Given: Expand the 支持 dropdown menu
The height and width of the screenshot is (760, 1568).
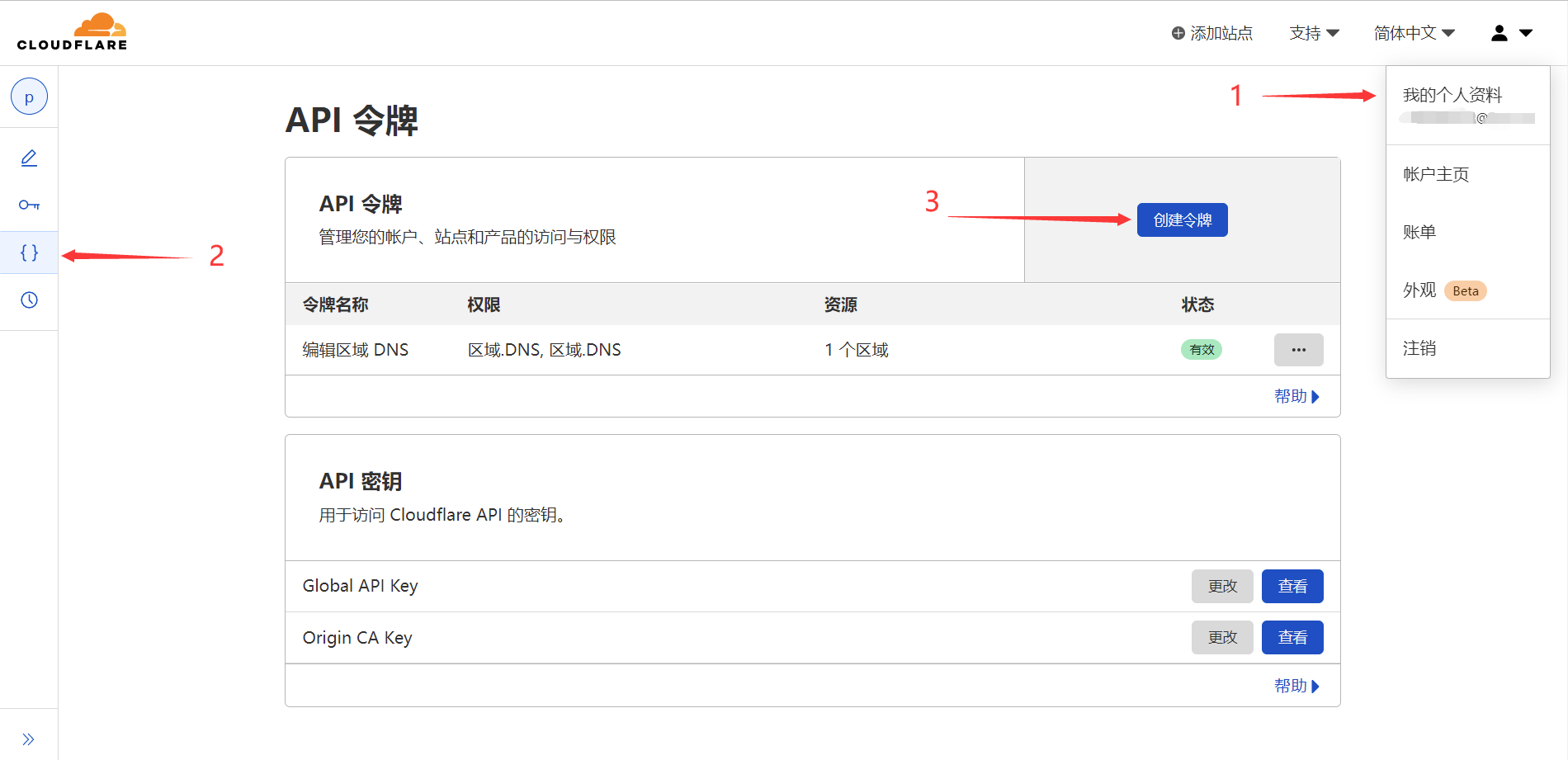Looking at the screenshot, I should tap(1314, 32).
